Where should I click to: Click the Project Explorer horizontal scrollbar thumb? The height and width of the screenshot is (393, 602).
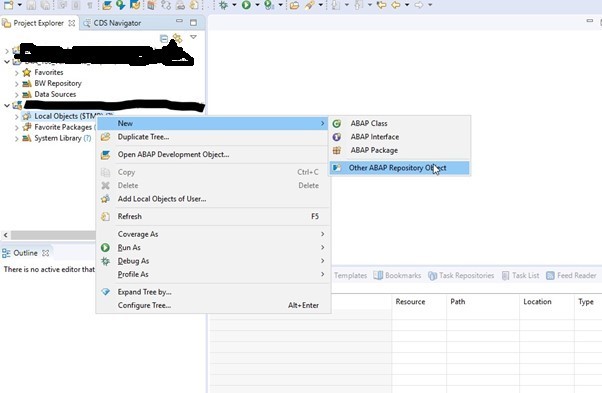[53, 235]
